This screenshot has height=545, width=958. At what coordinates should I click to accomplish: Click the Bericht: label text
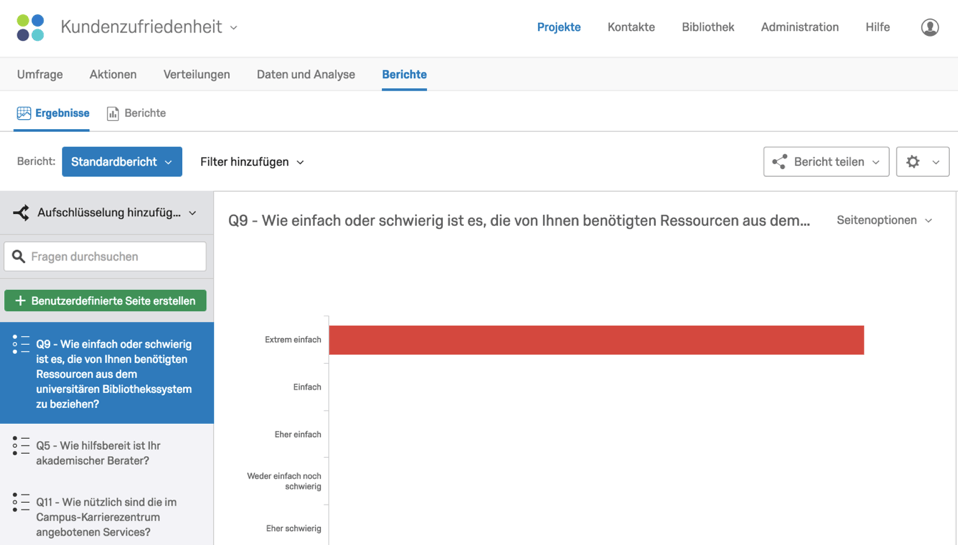[36, 161]
